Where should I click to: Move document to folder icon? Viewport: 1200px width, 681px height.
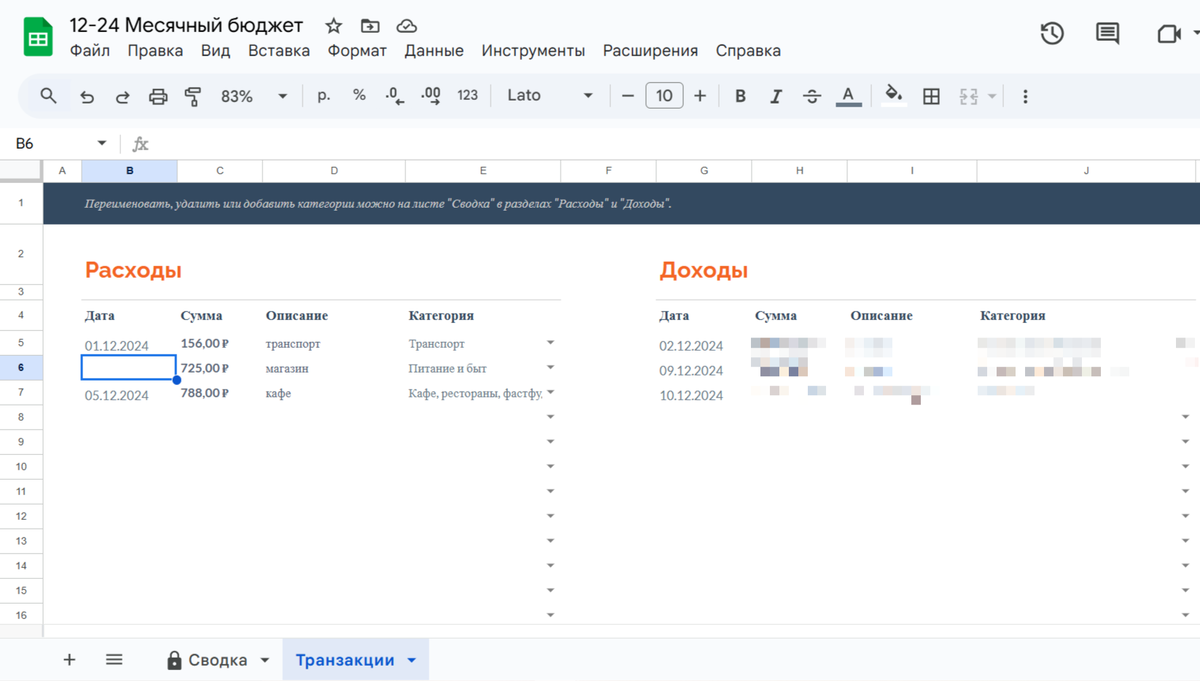tap(370, 26)
